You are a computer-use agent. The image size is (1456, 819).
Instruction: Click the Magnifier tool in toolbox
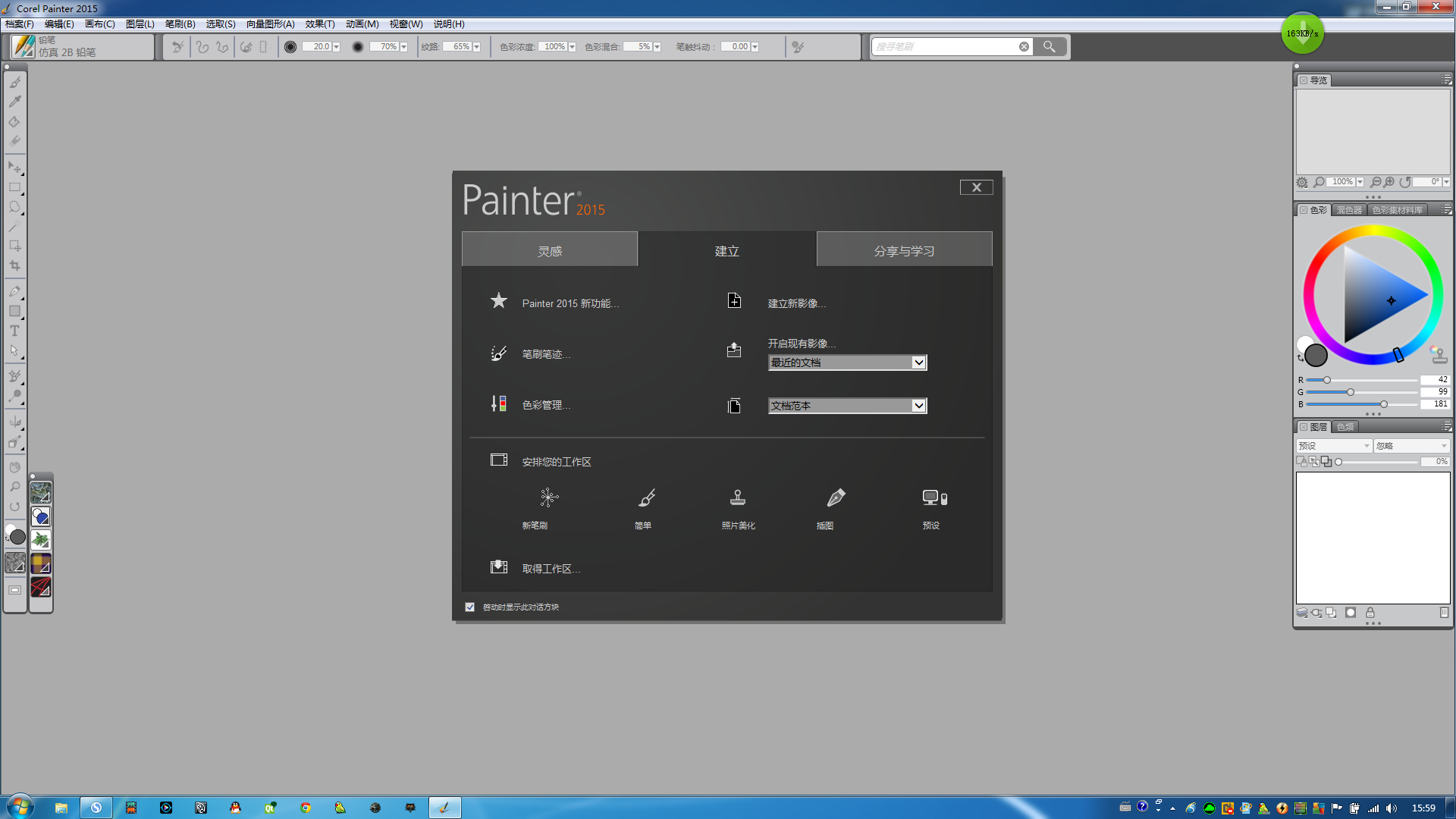[x=14, y=487]
